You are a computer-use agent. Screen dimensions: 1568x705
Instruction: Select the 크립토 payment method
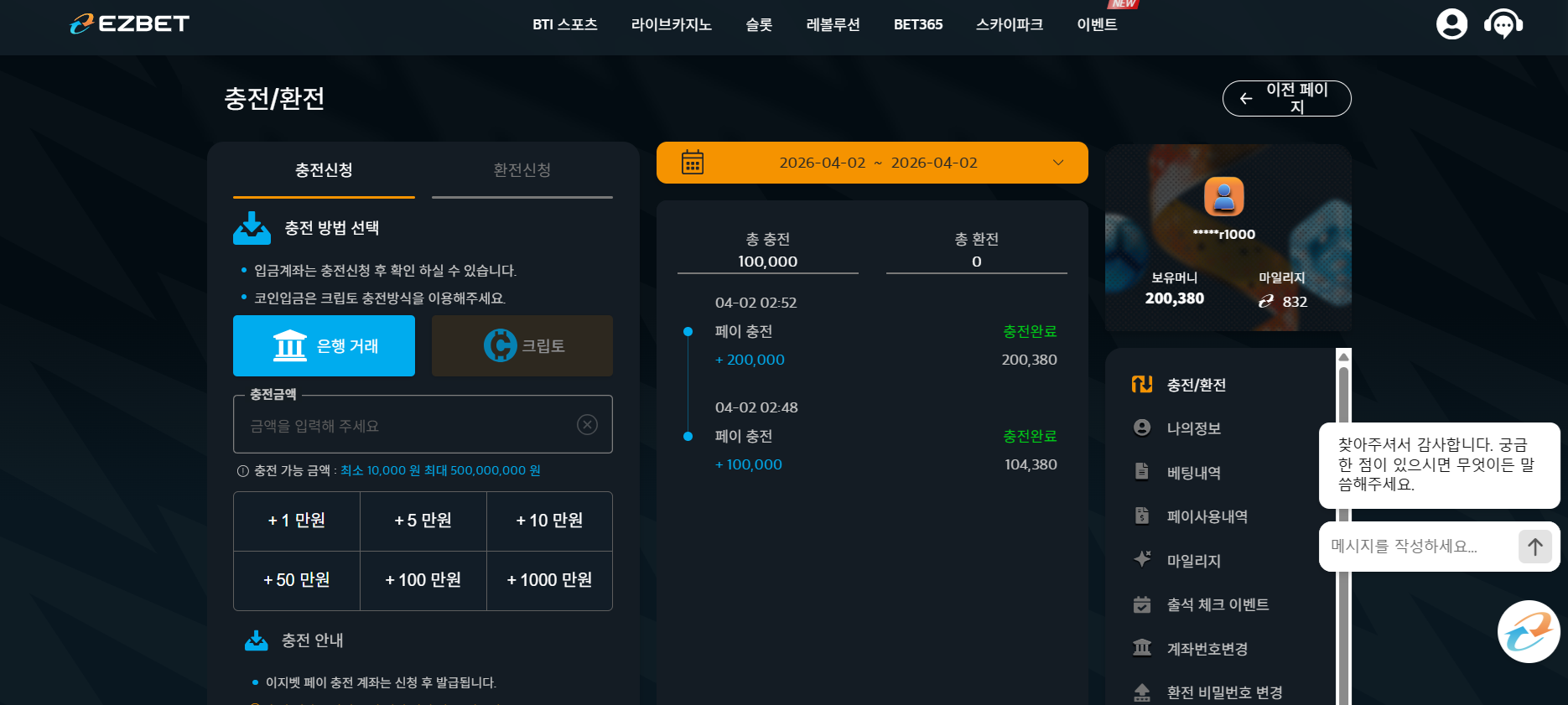click(522, 345)
